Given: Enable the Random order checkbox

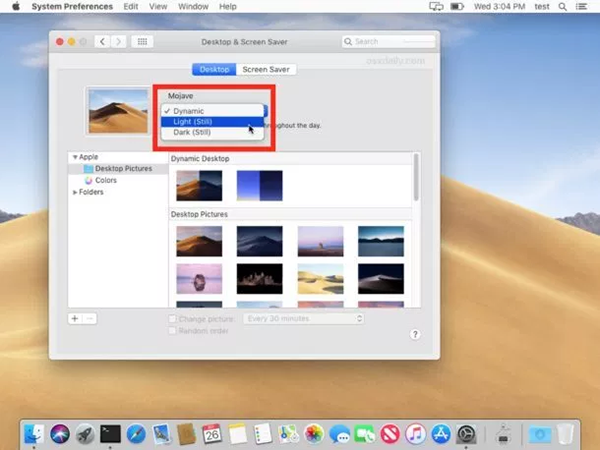Looking at the screenshot, I should pyautogui.click(x=172, y=330).
